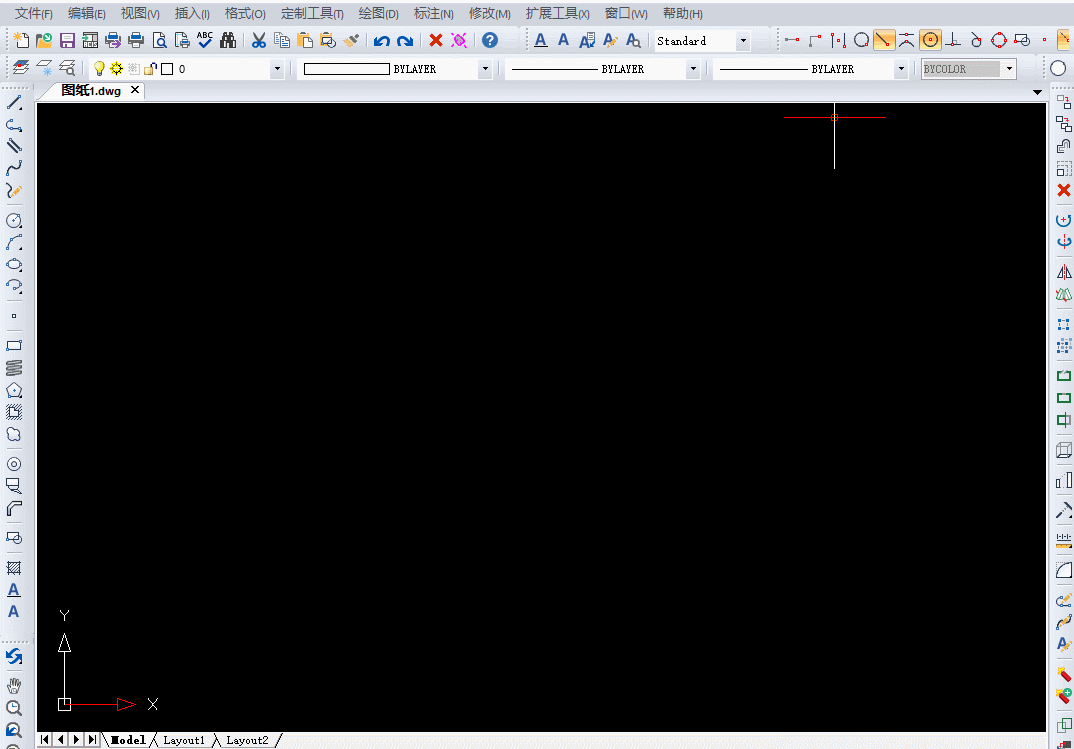Jump to first layout tab arrow
The height and width of the screenshot is (749, 1074).
(45, 739)
